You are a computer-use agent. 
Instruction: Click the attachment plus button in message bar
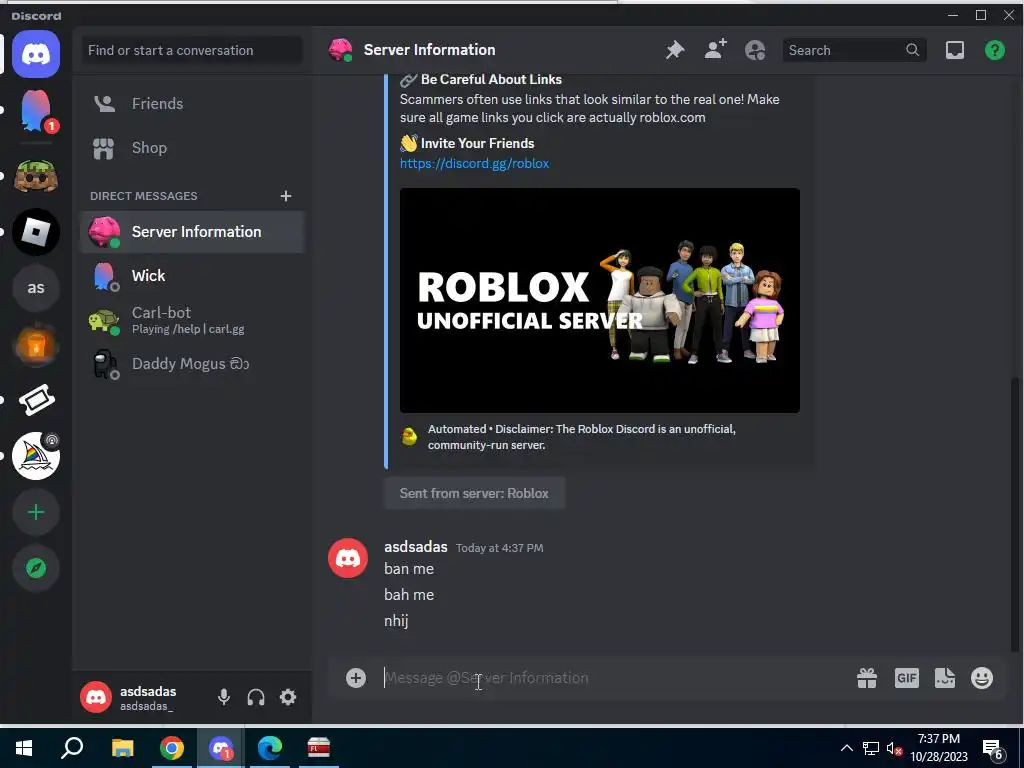[x=356, y=678]
